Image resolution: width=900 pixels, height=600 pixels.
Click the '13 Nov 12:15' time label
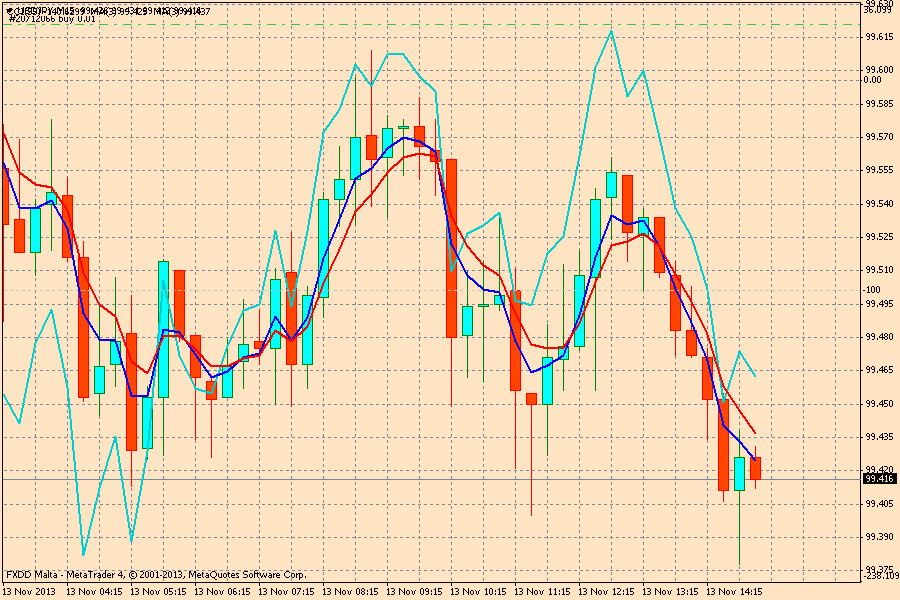point(608,591)
